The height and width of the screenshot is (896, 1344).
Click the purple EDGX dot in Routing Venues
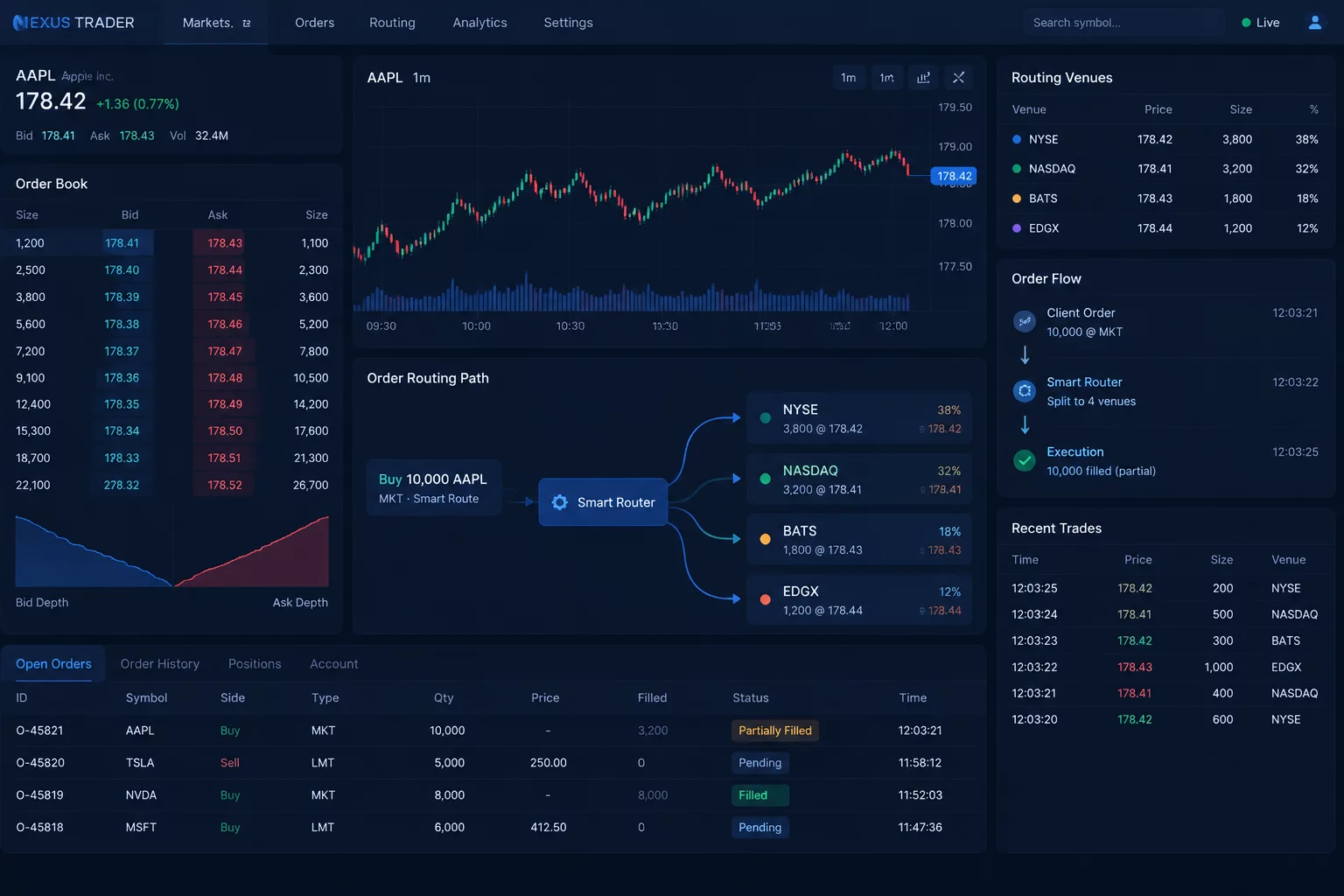click(x=1017, y=228)
